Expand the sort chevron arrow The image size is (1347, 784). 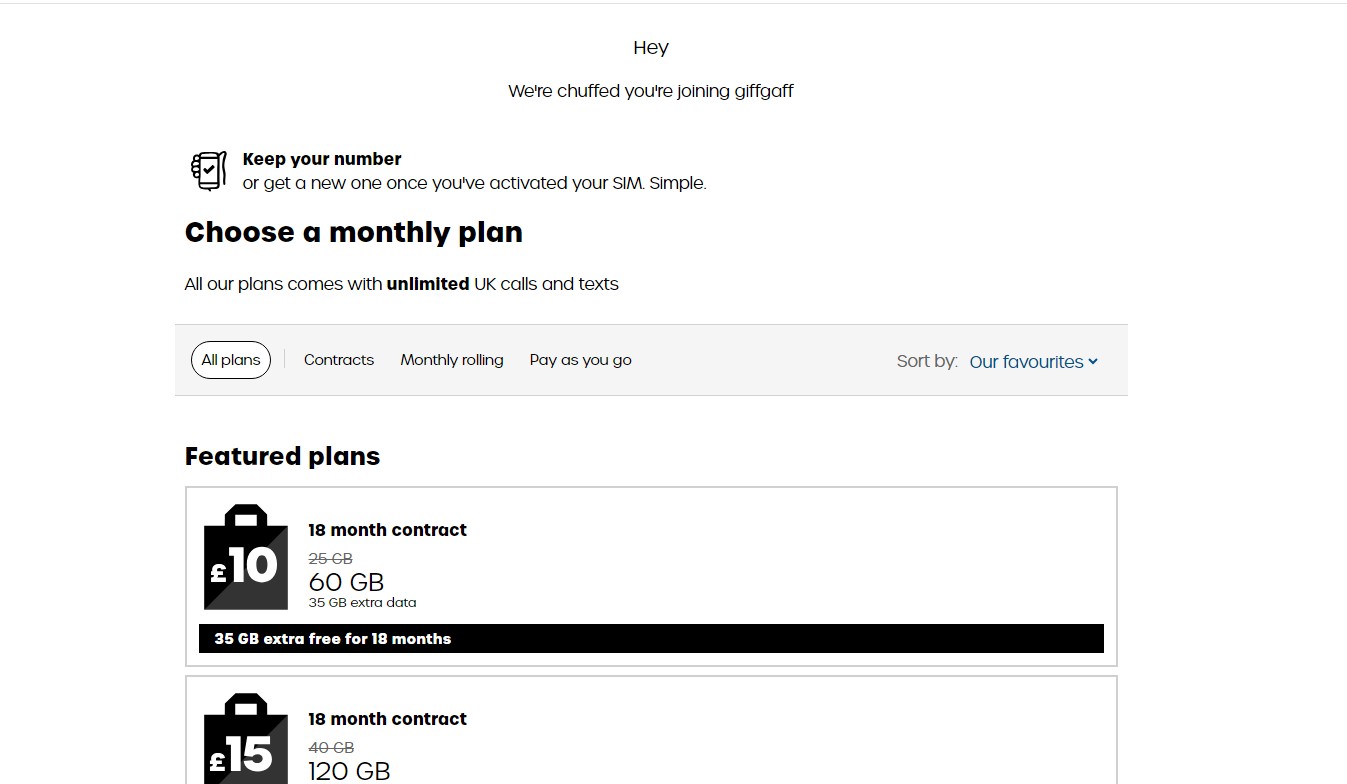(x=1093, y=362)
